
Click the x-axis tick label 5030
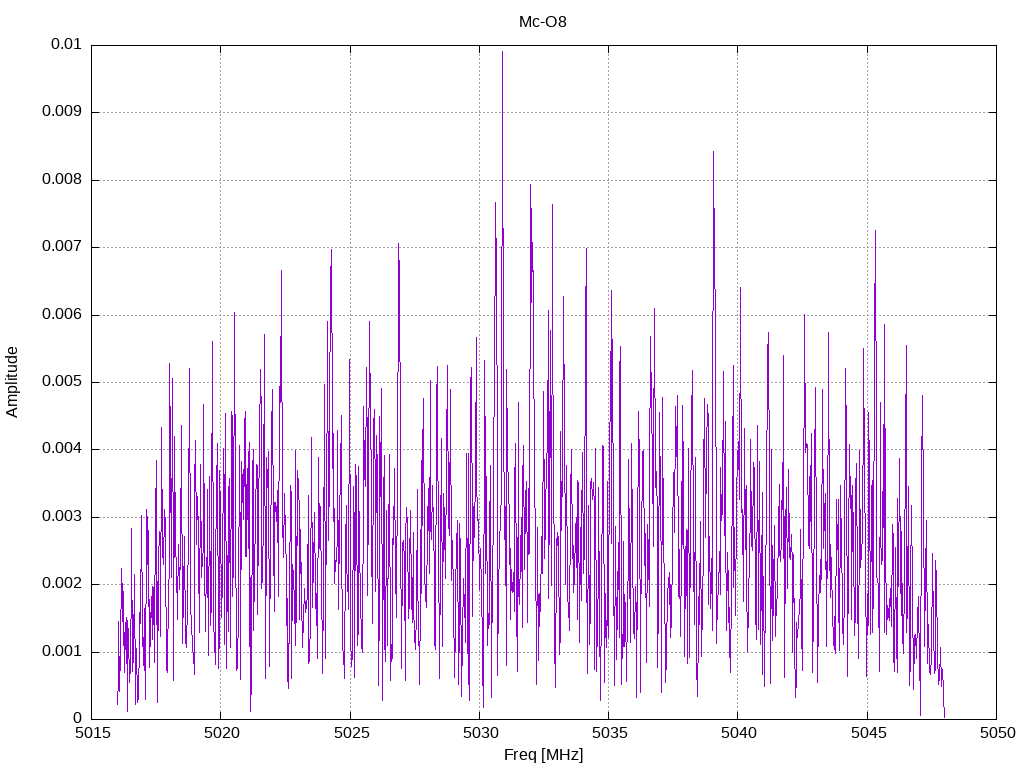click(479, 733)
